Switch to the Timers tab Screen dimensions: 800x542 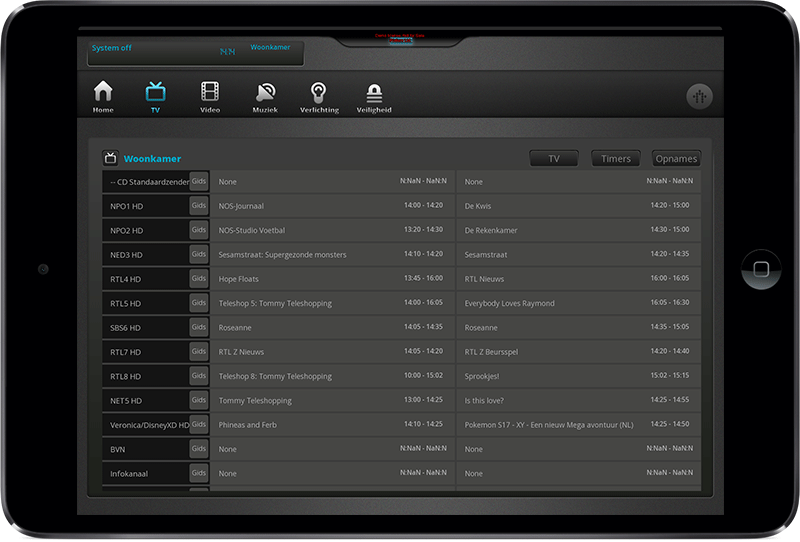point(616,158)
